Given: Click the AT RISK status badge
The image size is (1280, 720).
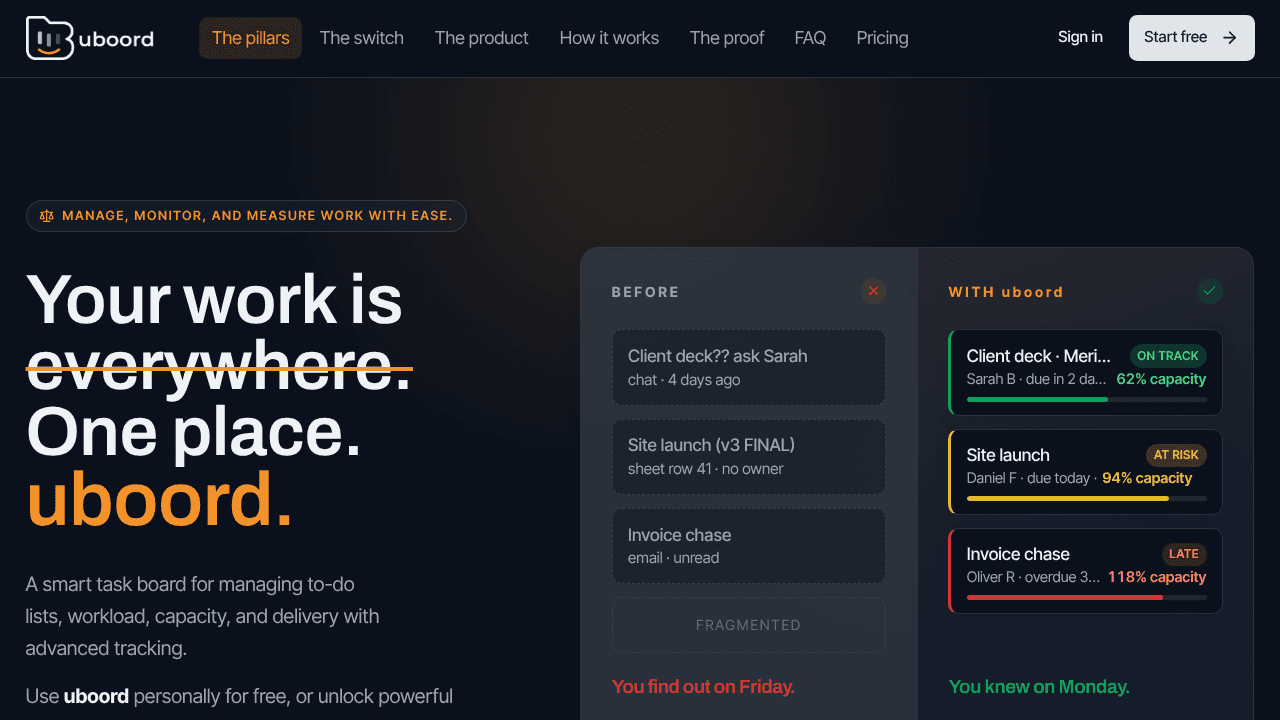Looking at the screenshot, I should click(1176, 455).
